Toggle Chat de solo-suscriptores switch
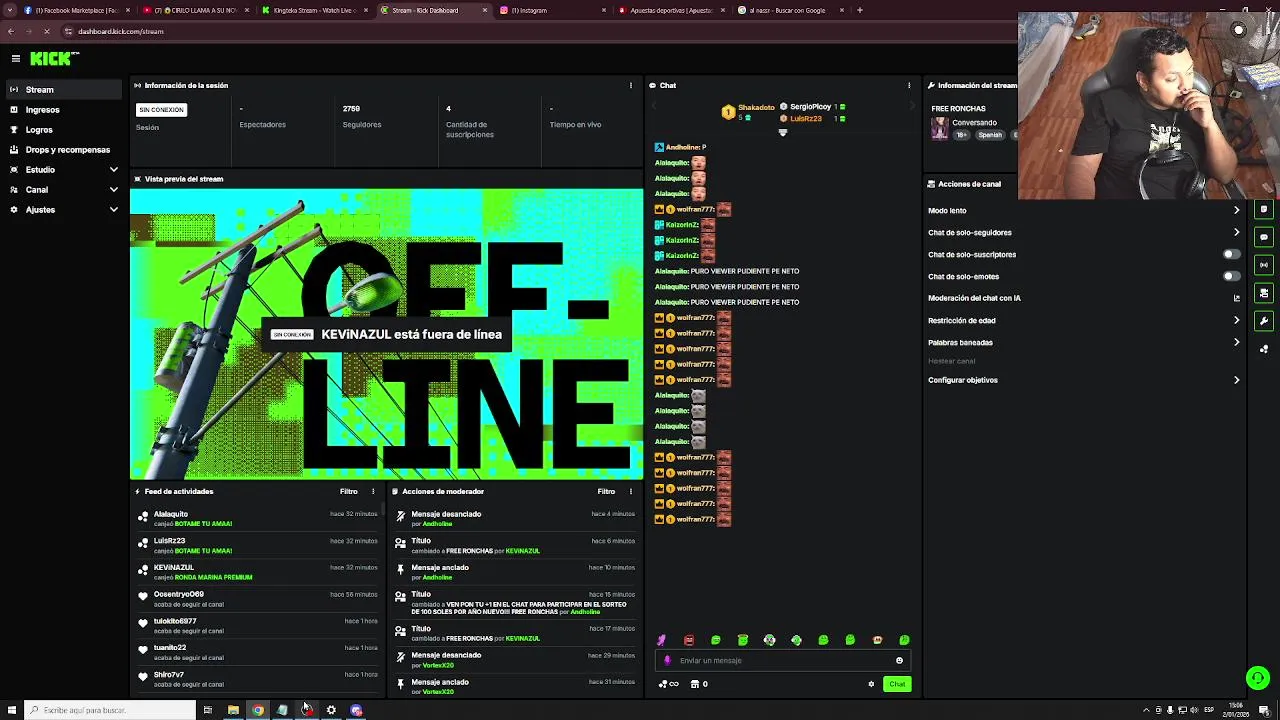This screenshot has width=1280, height=720. (1232, 255)
